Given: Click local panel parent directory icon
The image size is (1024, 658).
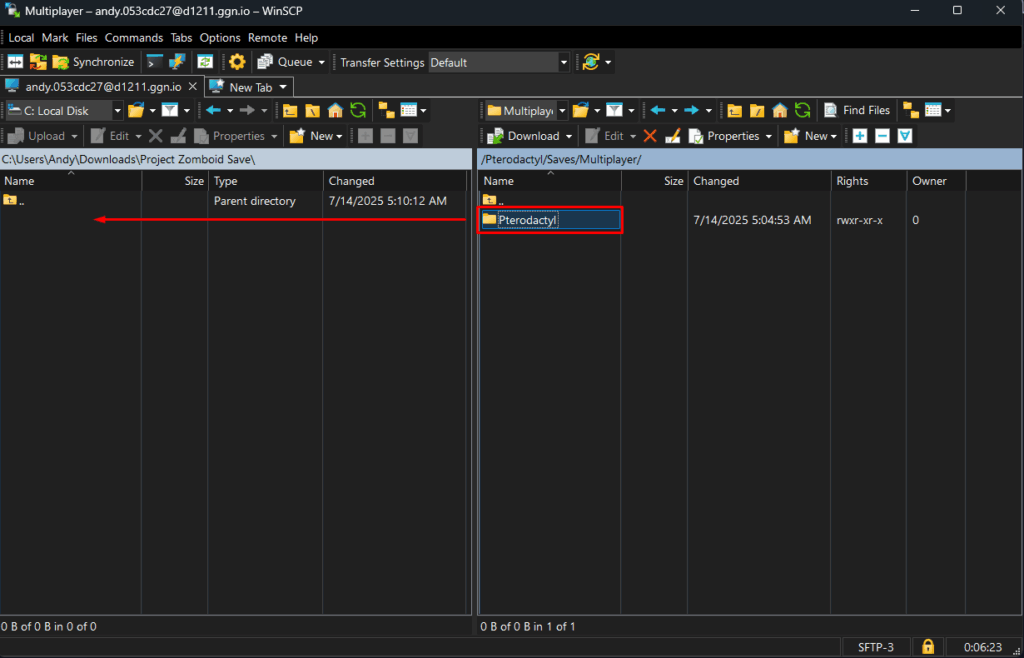Looking at the screenshot, I should pyautogui.click(x=291, y=110).
